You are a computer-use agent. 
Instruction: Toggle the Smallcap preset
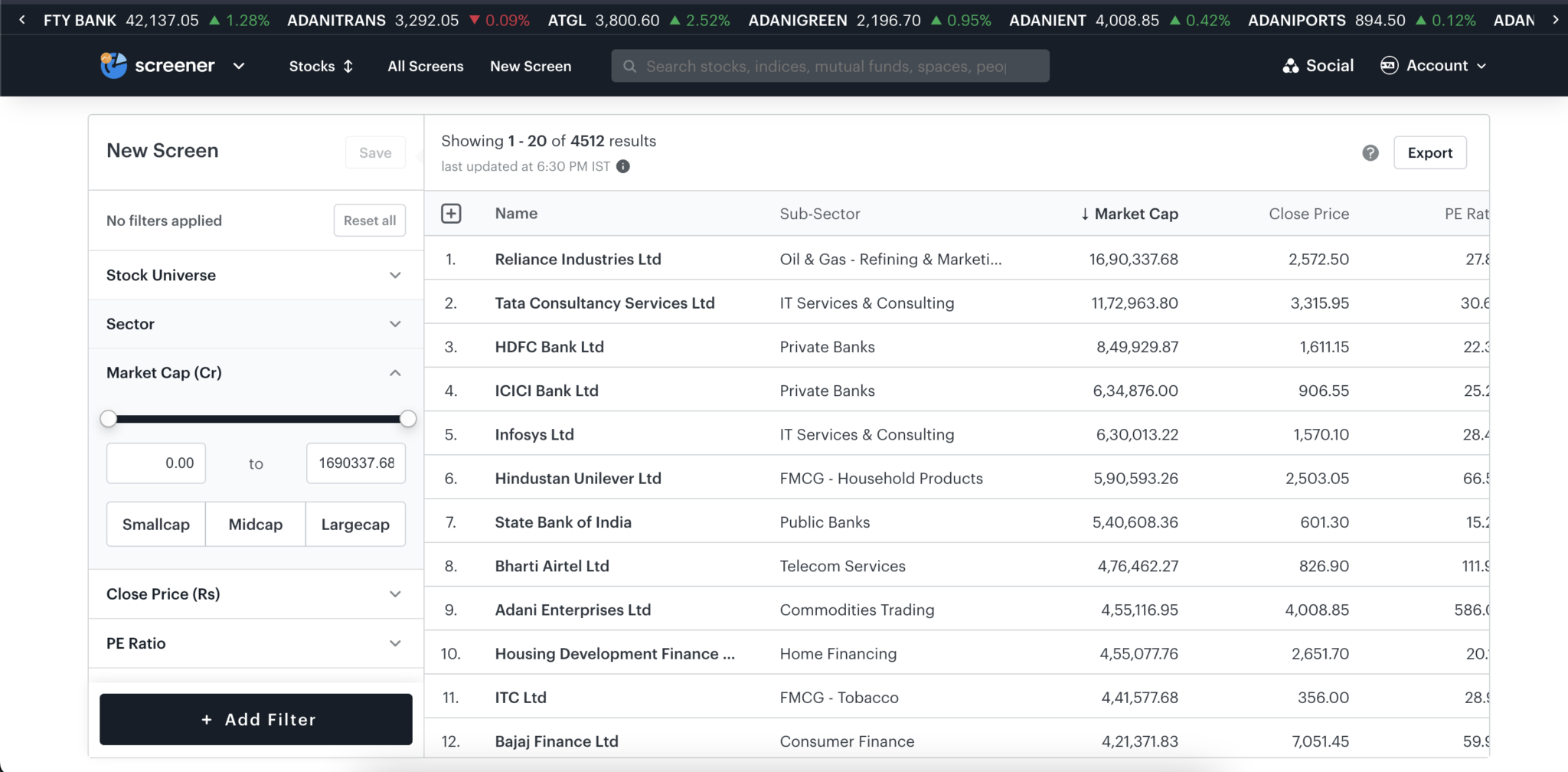pyautogui.click(x=156, y=525)
